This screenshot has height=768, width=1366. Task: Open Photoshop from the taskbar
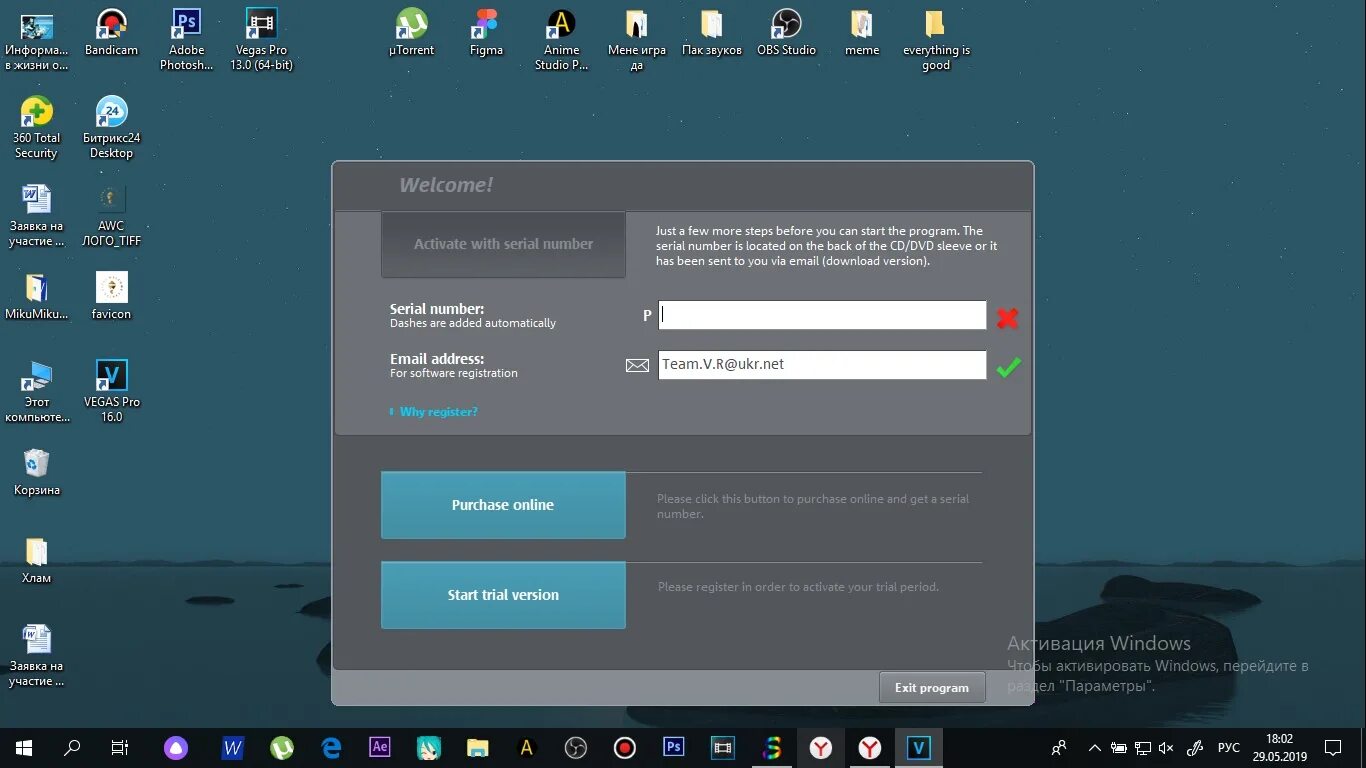click(674, 747)
